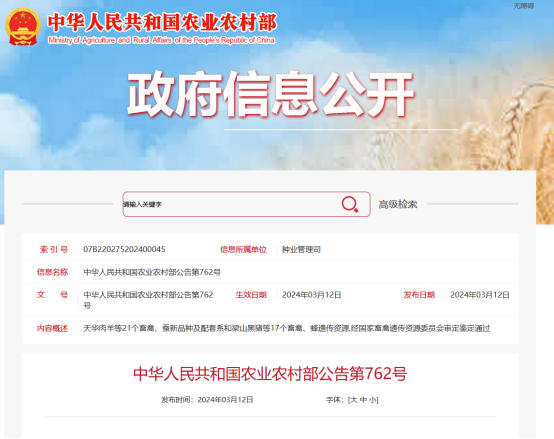Click the magnifier search icon

coord(350,204)
